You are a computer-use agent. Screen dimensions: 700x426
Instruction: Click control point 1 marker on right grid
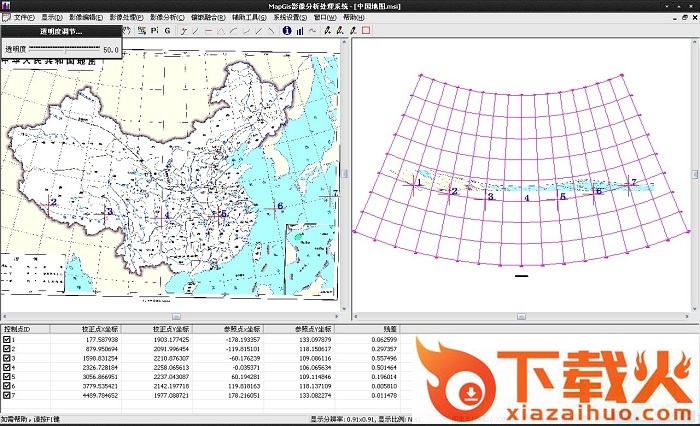pos(414,184)
